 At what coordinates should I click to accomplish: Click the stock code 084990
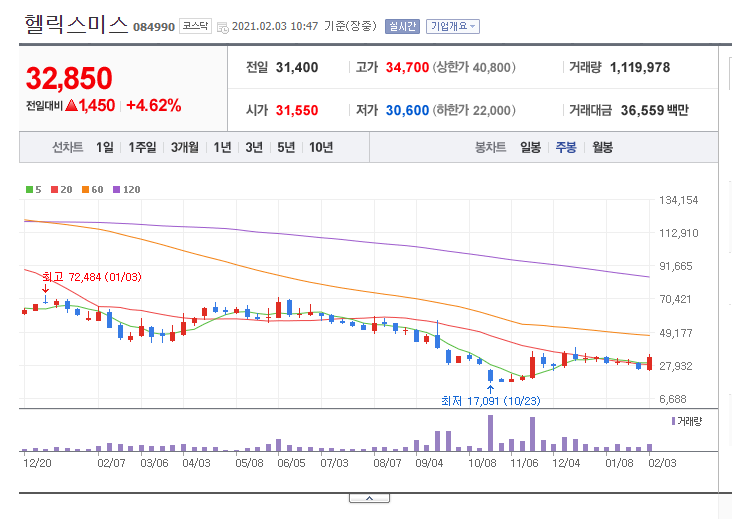pyautogui.click(x=154, y=27)
